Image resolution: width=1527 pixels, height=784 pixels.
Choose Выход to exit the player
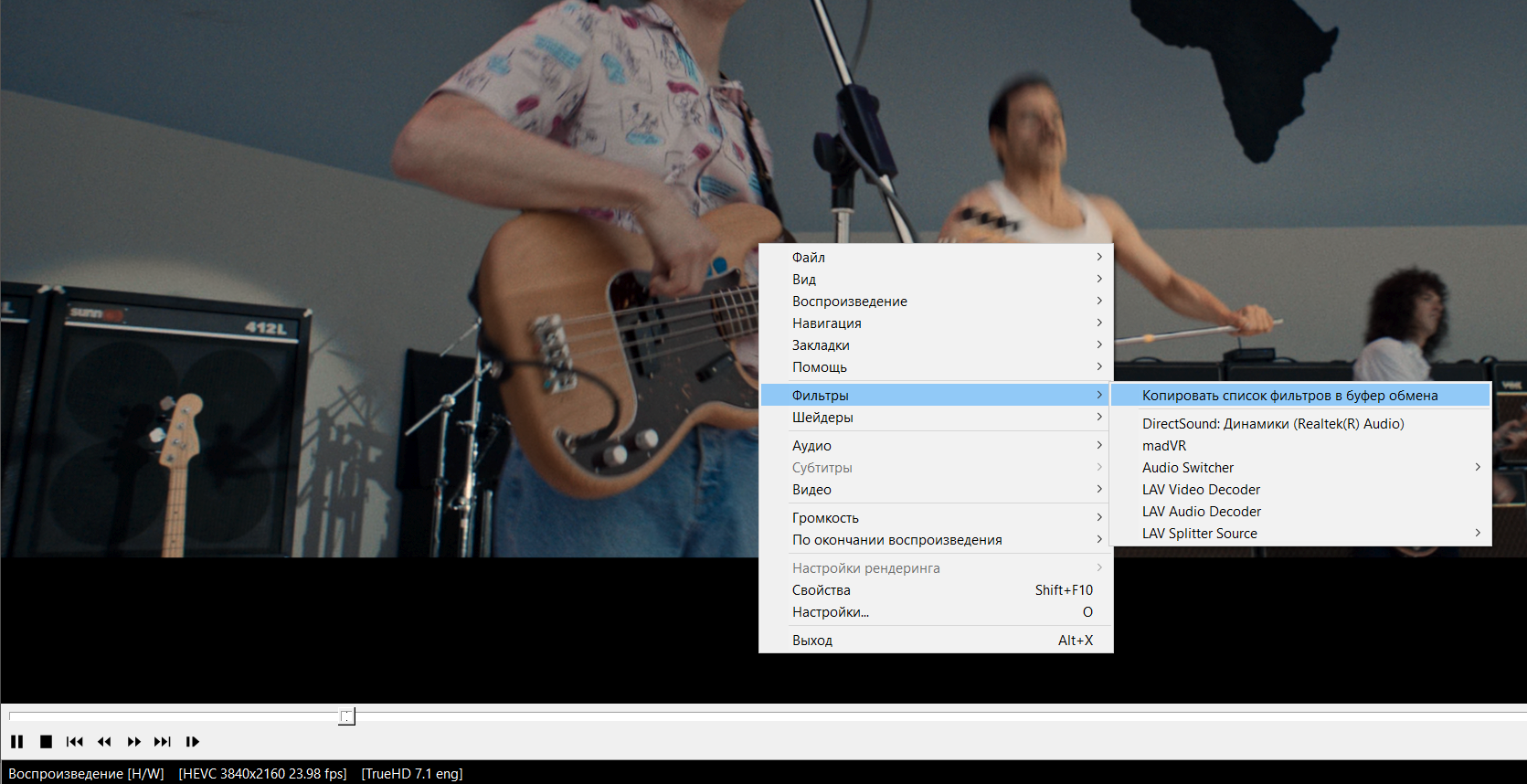tap(936, 641)
